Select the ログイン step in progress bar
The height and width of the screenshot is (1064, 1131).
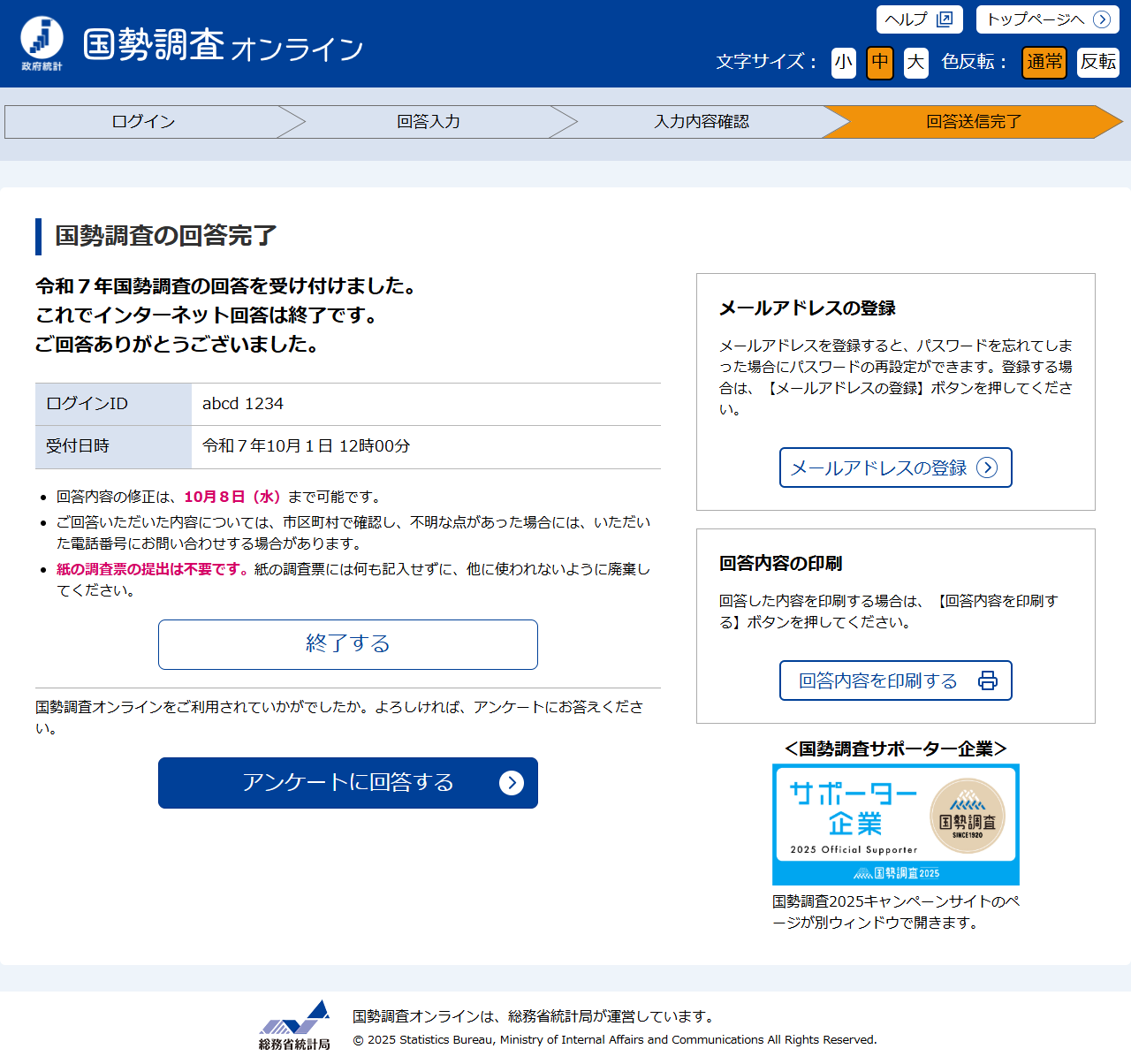[143, 122]
